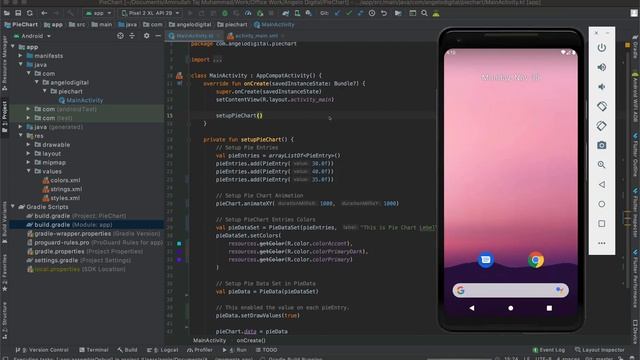Collapse the Gradle Scripts node

[x=13, y=207]
